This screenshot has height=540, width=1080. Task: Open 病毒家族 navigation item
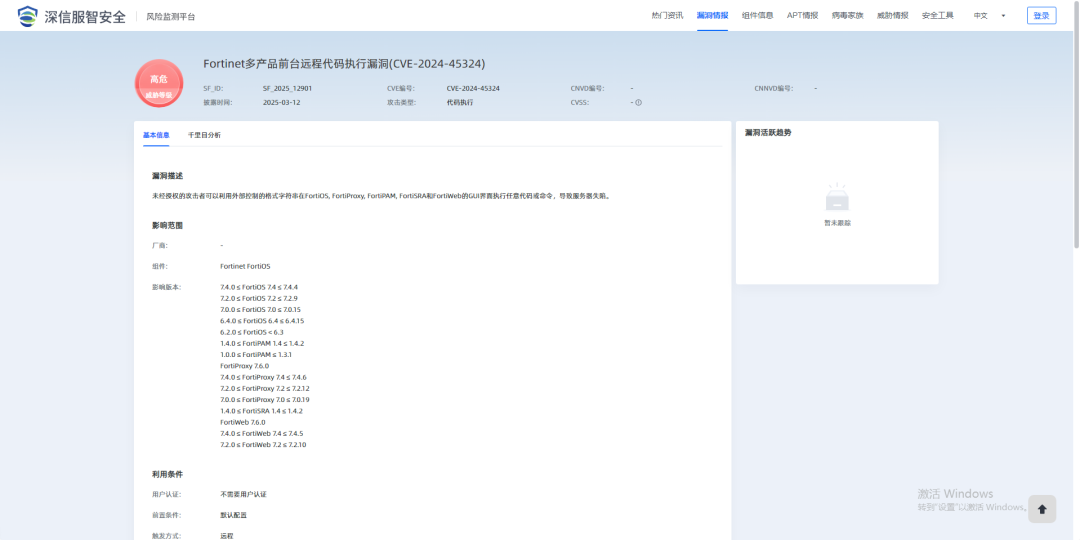[x=847, y=16]
